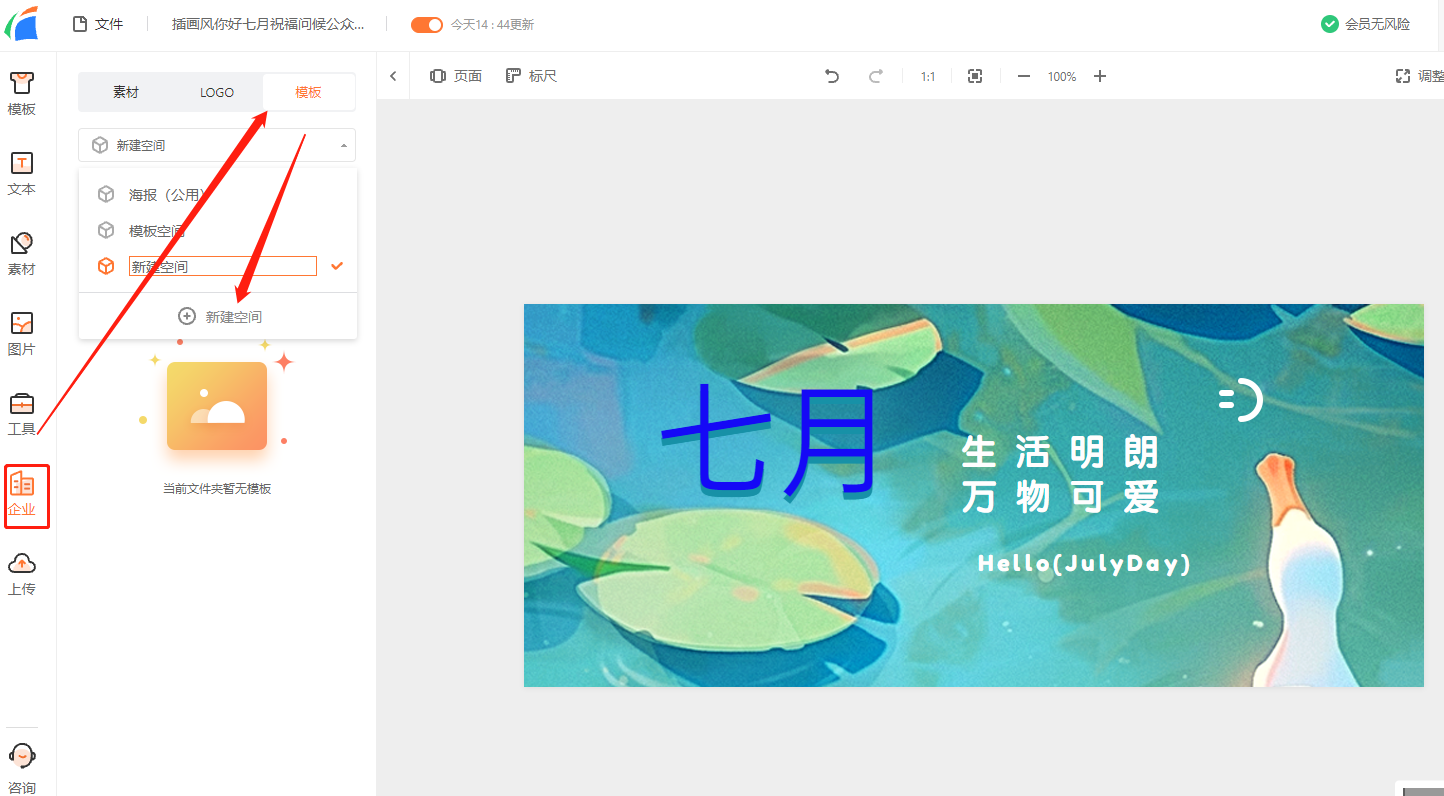Zoom out with minus button
Screen dimensions: 1444x796
(1023, 76)
